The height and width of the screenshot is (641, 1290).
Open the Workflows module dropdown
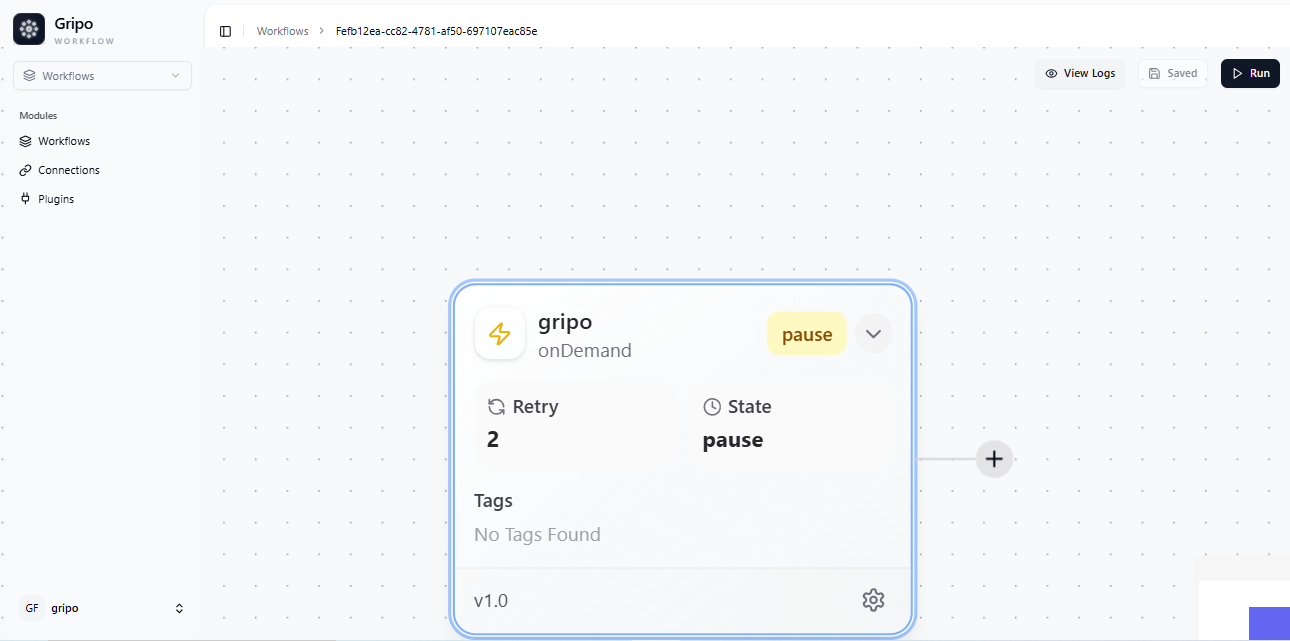pyautogui.click(x=102, y=76)
